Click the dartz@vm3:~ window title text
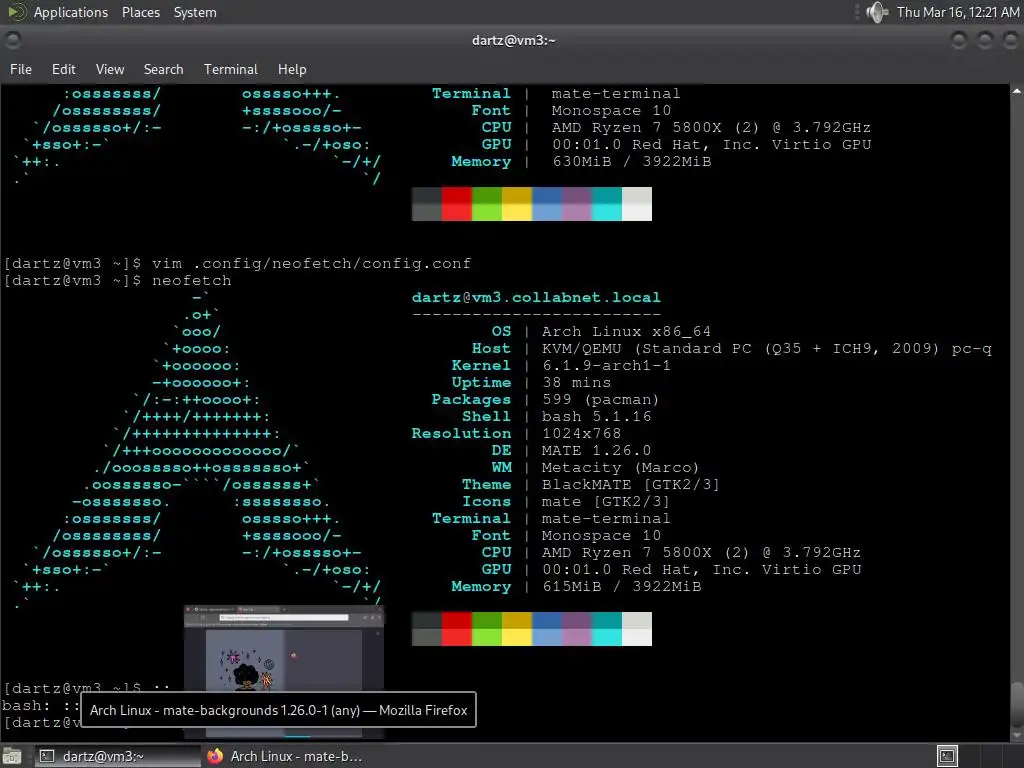 pyautogui.click(x=513, y=40)
